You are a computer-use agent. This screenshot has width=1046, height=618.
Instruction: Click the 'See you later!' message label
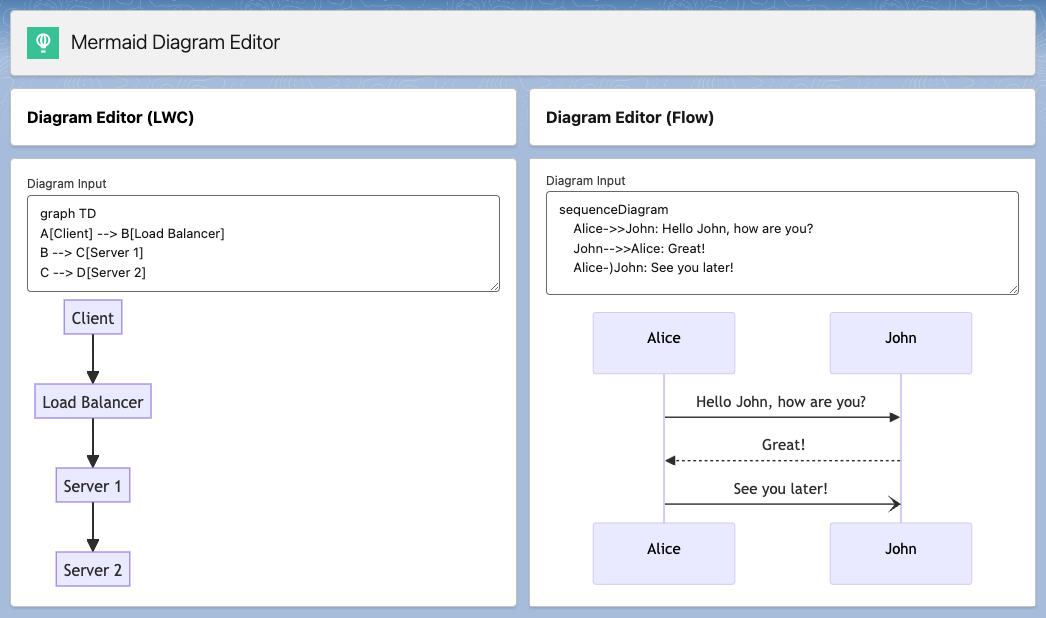click(x=781, y=489)
